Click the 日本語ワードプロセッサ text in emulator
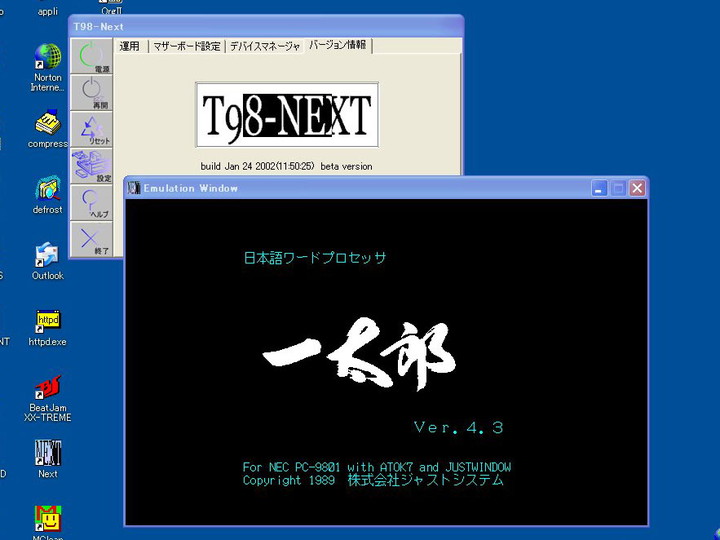The width and height of the screenshot is (720, 540). [x=315, y=258]
